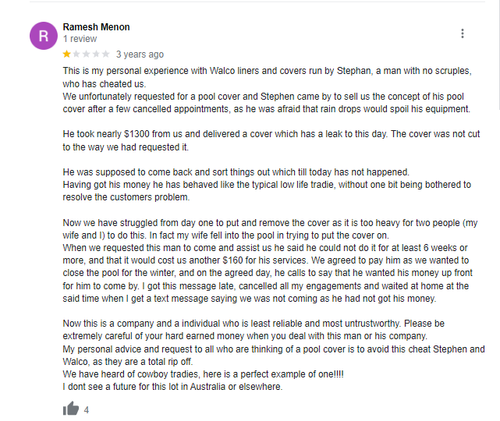Screen dimensions: 500x421
Task: Click the last gray rating star
Action: click(106, 54)
